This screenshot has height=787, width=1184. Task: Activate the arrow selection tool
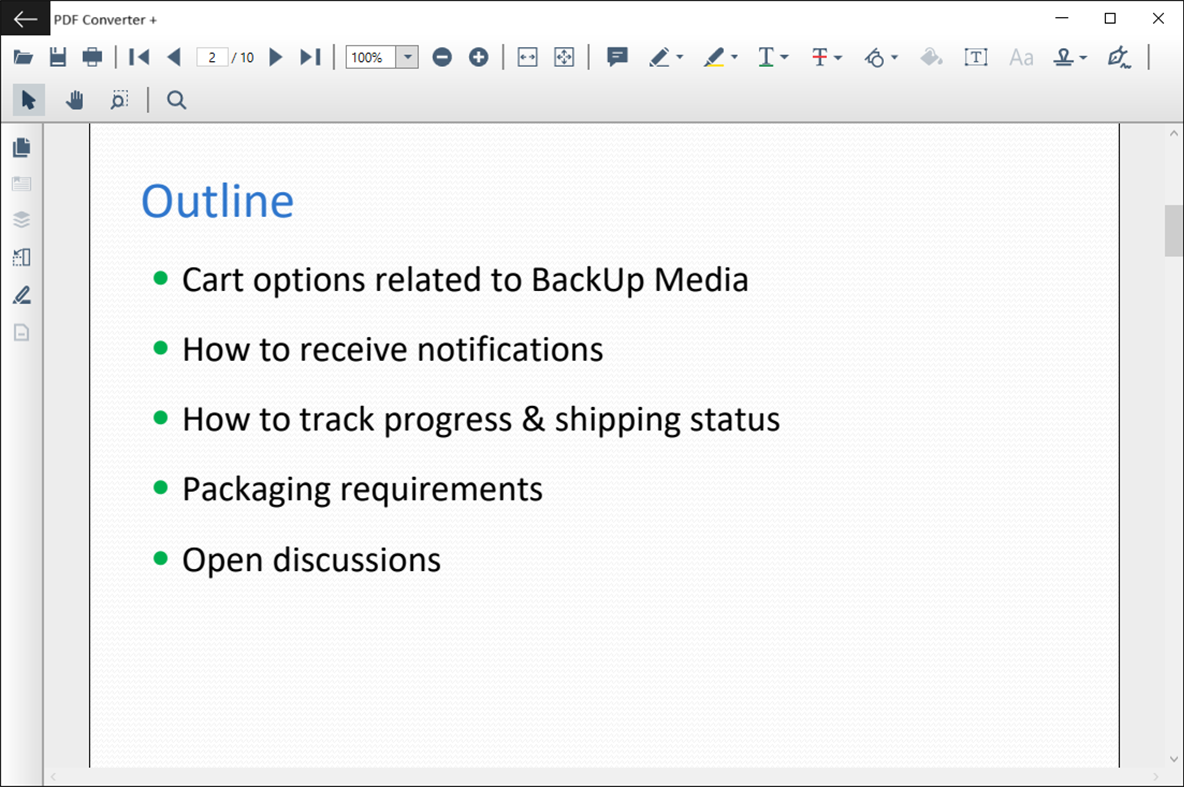tap(29, 100)
